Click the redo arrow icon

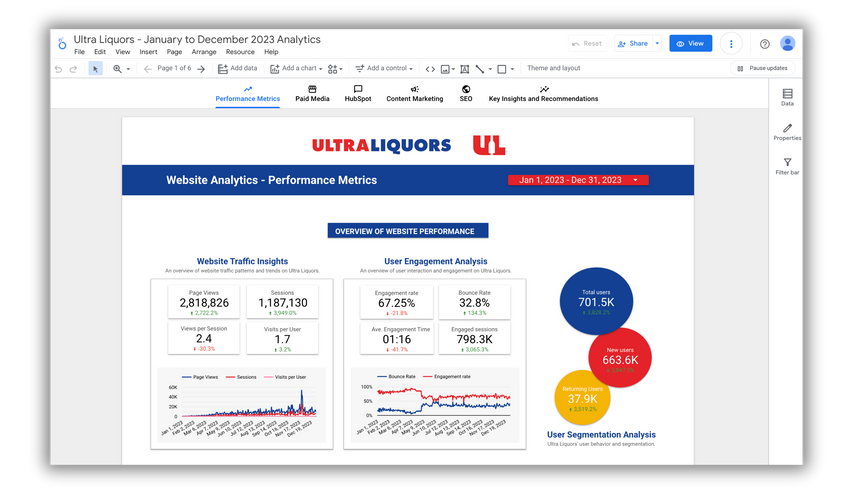(73, 69)
